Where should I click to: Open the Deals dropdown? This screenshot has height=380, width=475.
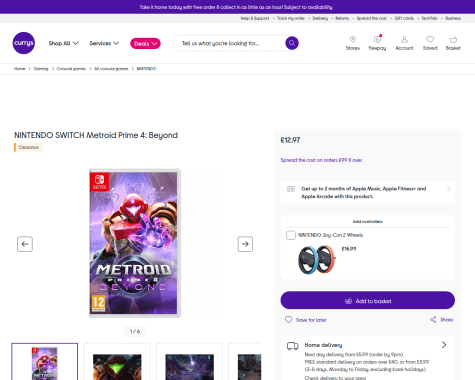tap(145, 43)
